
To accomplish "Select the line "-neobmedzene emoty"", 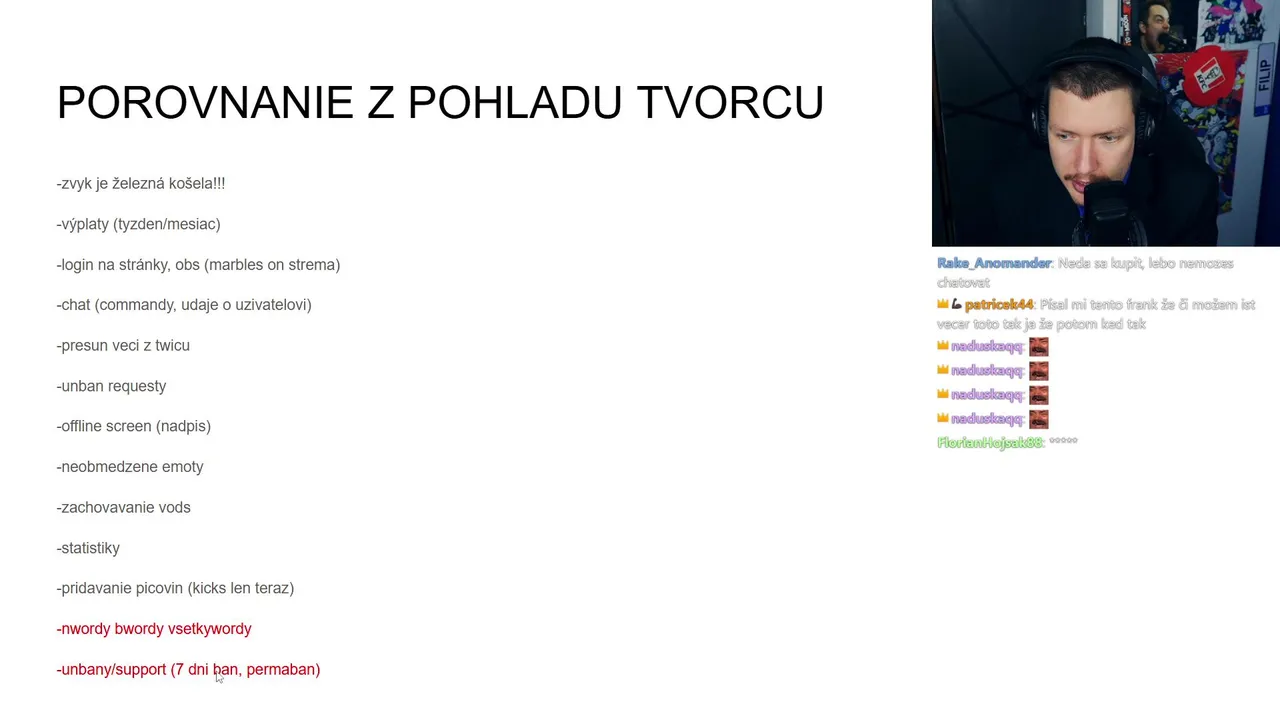I will point(130,467).
